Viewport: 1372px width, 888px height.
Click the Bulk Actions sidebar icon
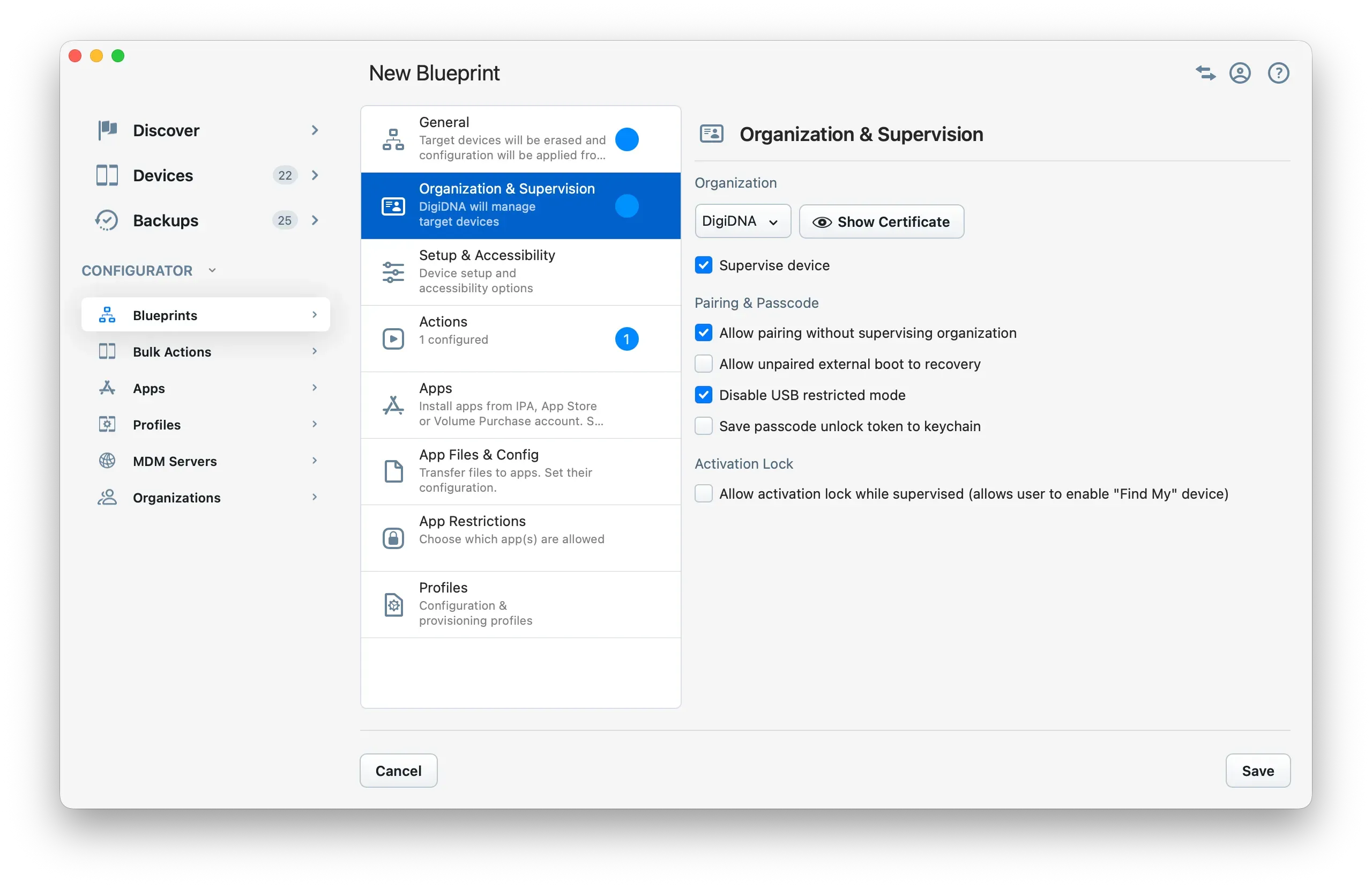pyautogui.click(x=107, y=351)
